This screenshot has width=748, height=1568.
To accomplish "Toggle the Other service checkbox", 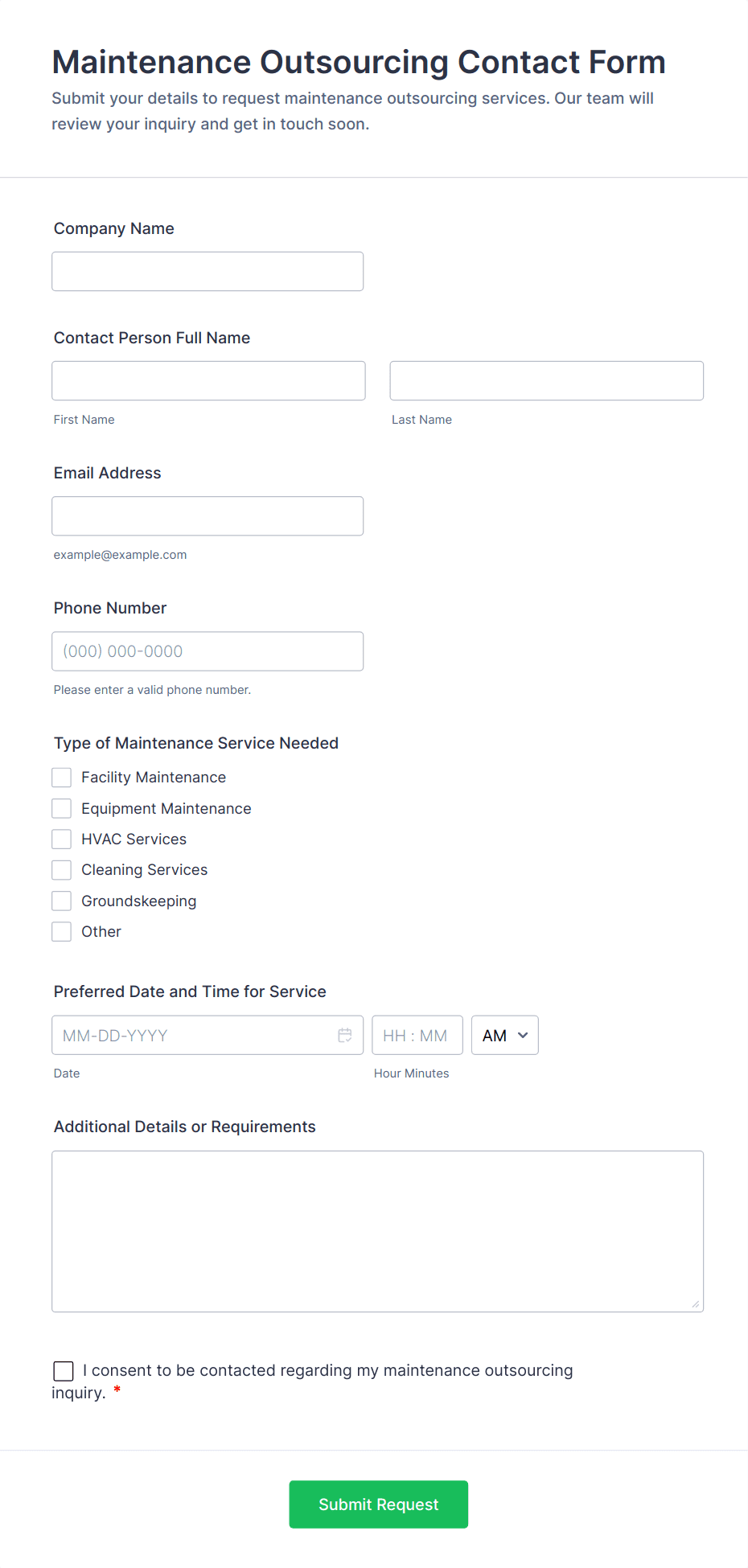I will click(62, 932).
